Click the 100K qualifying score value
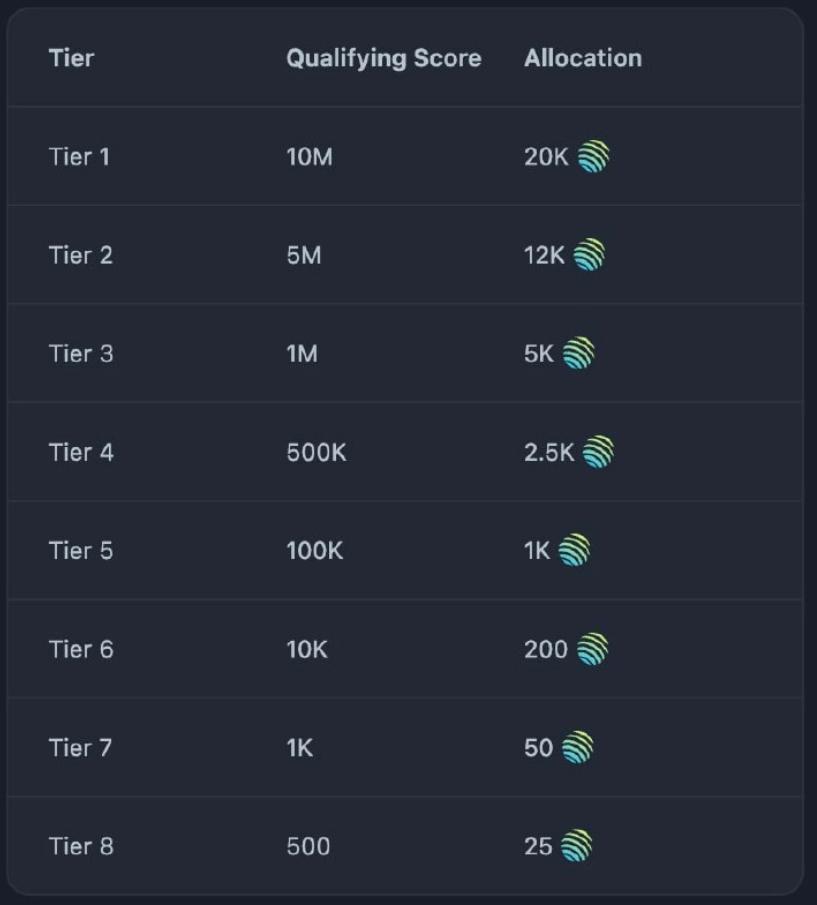Screen dimensions: 817x905 (314, 550)
